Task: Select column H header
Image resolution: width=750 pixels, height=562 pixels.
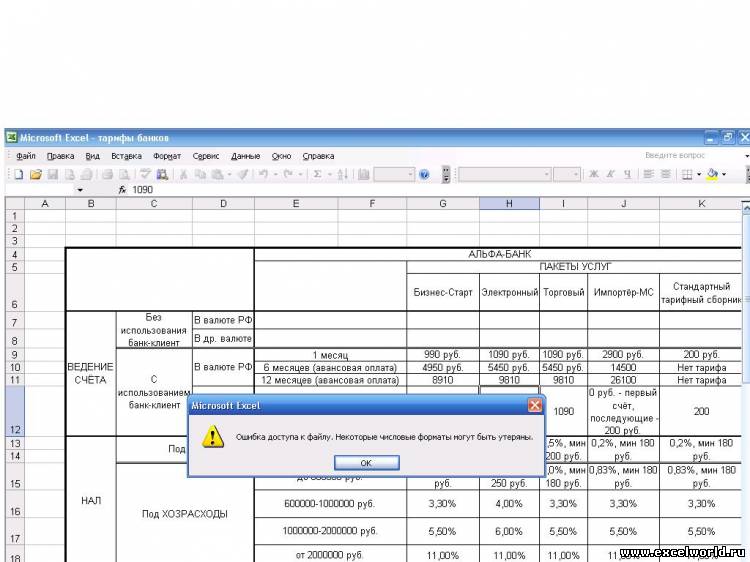Action: pos(509,204)
